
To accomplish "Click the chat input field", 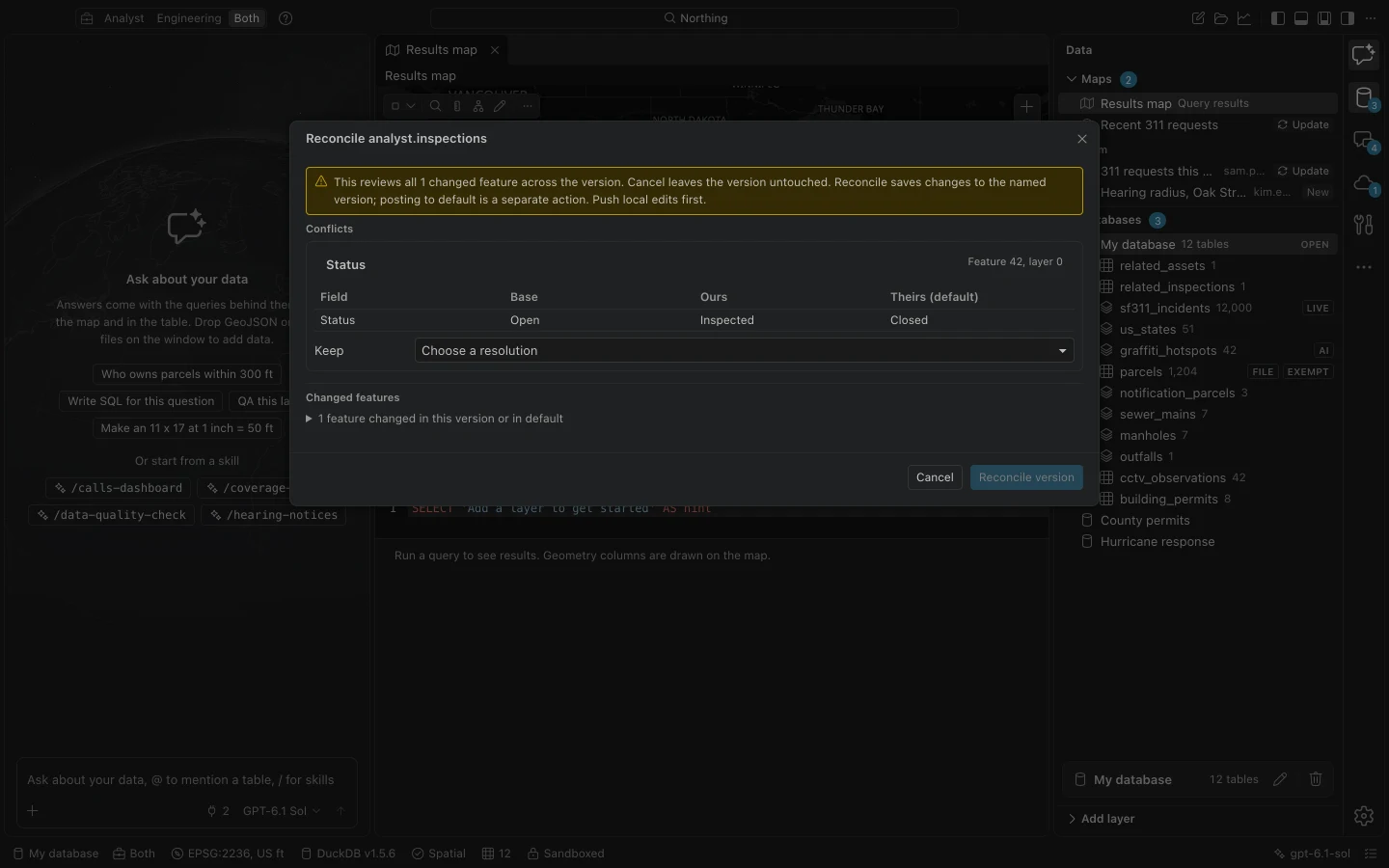I will [187, 780].
